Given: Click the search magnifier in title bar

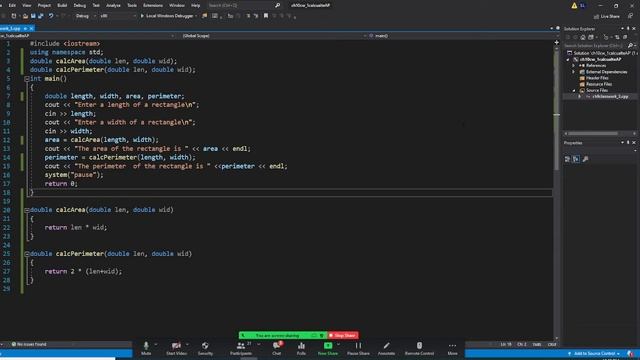Looking at the screenshot, I should (x=278, y=5).
